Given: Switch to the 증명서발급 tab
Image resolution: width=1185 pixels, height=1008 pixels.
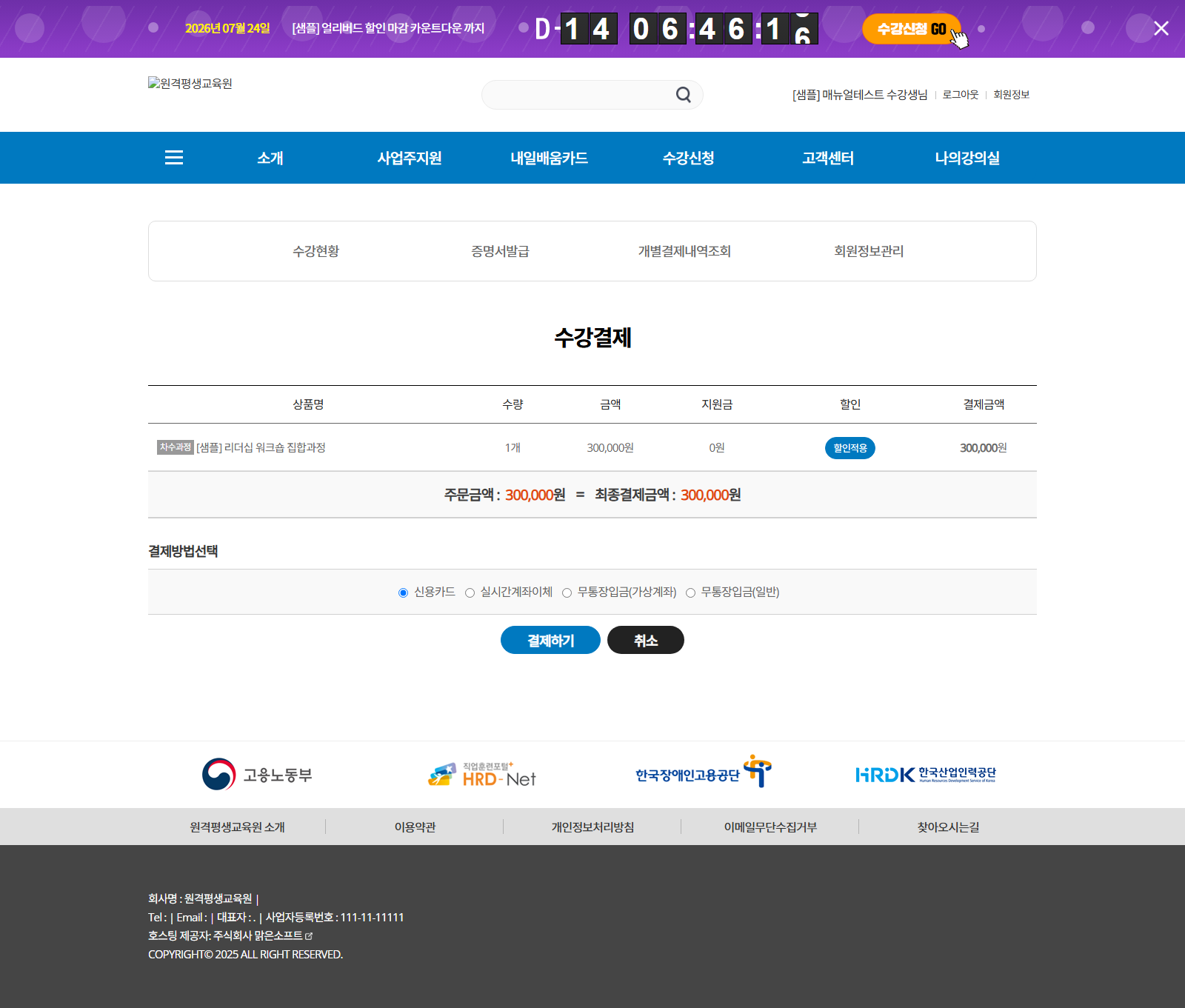Looking at the screenshot, I should click(x=500, y=251).
